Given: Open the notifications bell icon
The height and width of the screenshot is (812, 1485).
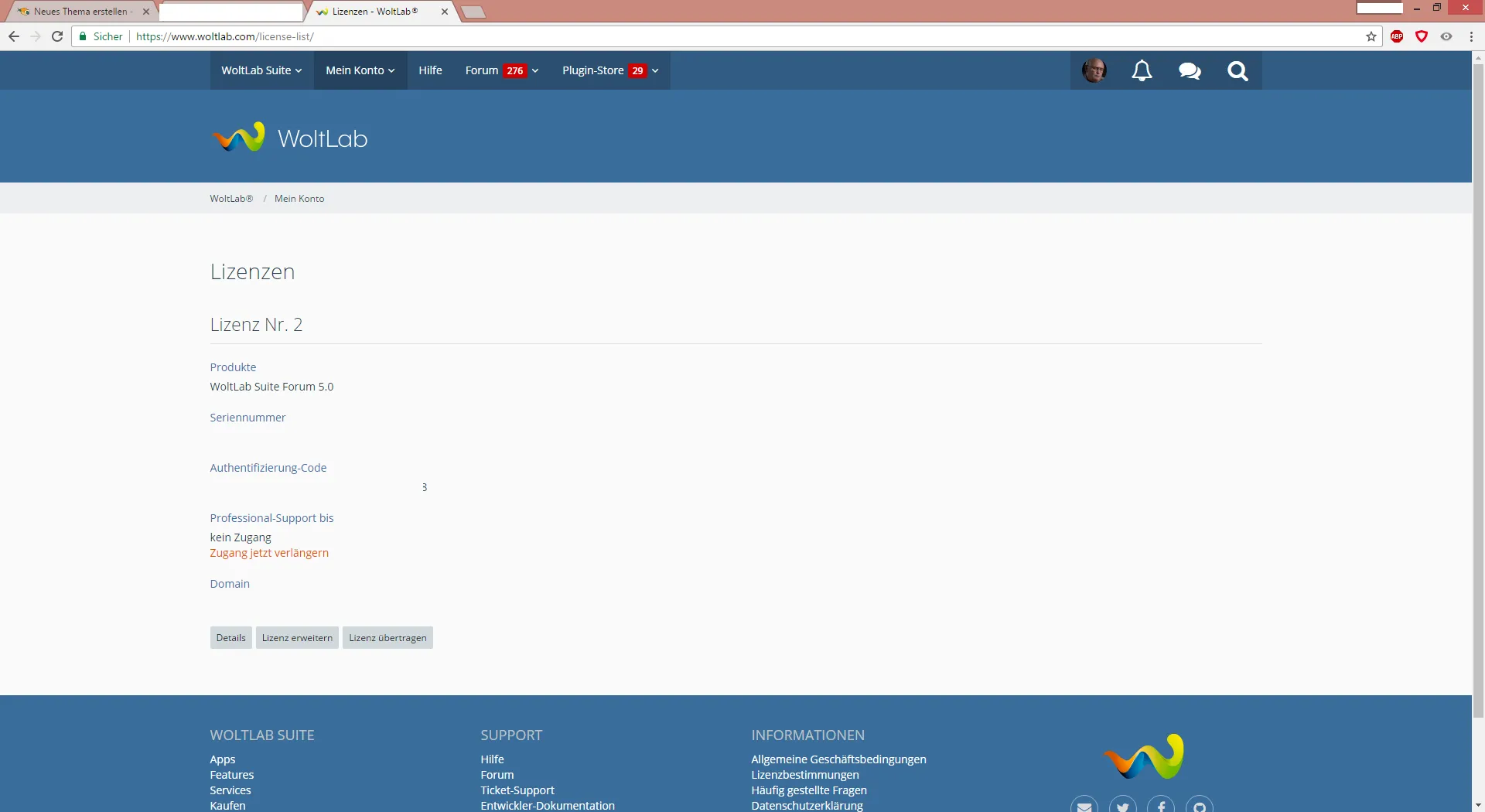Looking at the screenshot, I should [x=1142, y=71].
